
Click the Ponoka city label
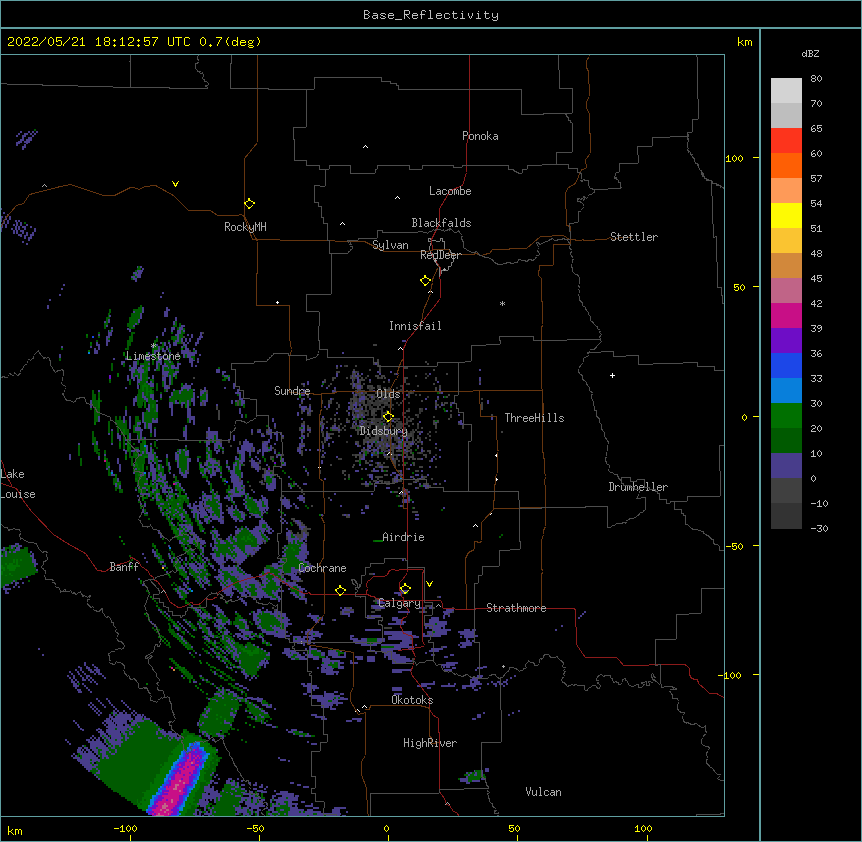click(x=480, y=136)
